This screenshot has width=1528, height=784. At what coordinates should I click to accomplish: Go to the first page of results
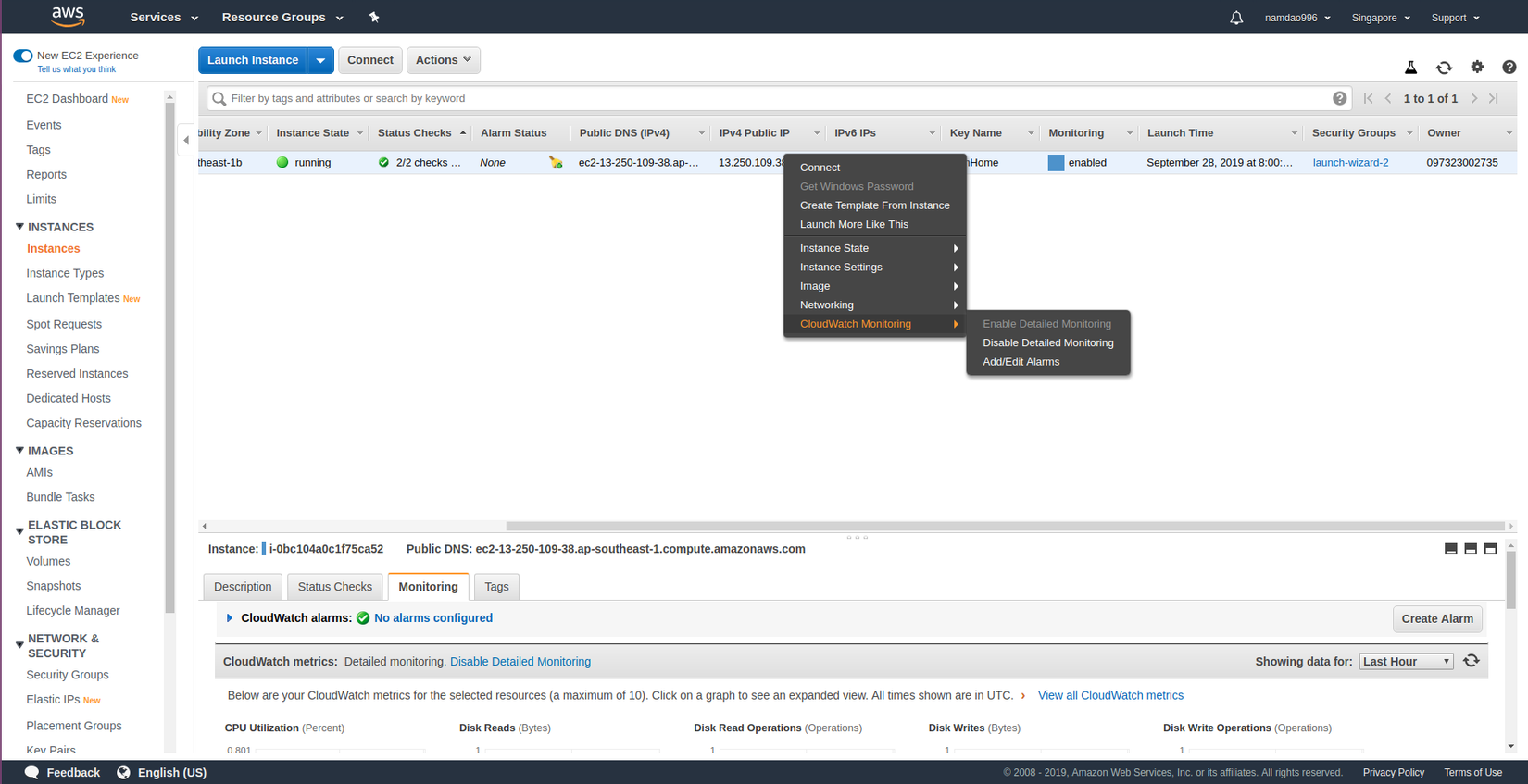[x=1368, y=98]
